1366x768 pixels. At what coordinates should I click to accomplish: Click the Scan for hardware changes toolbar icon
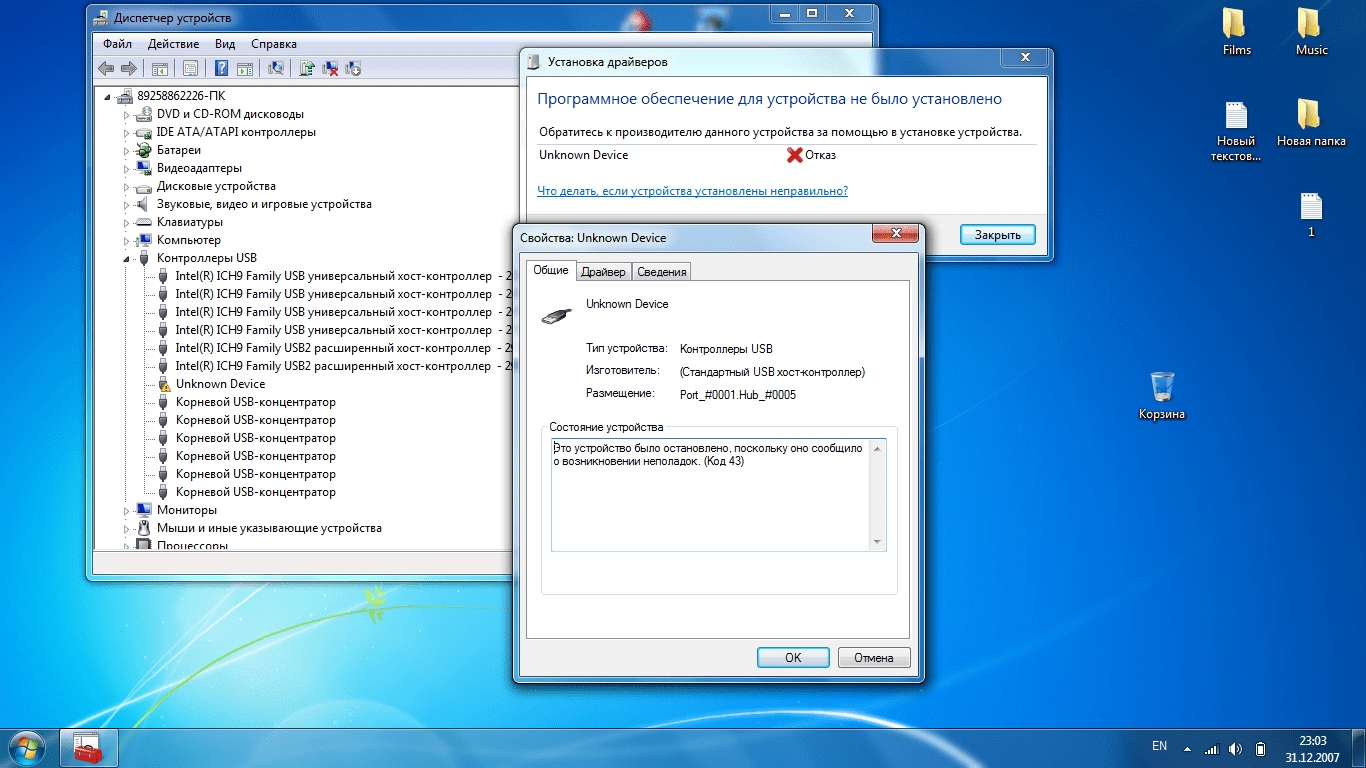pos(277,69)
